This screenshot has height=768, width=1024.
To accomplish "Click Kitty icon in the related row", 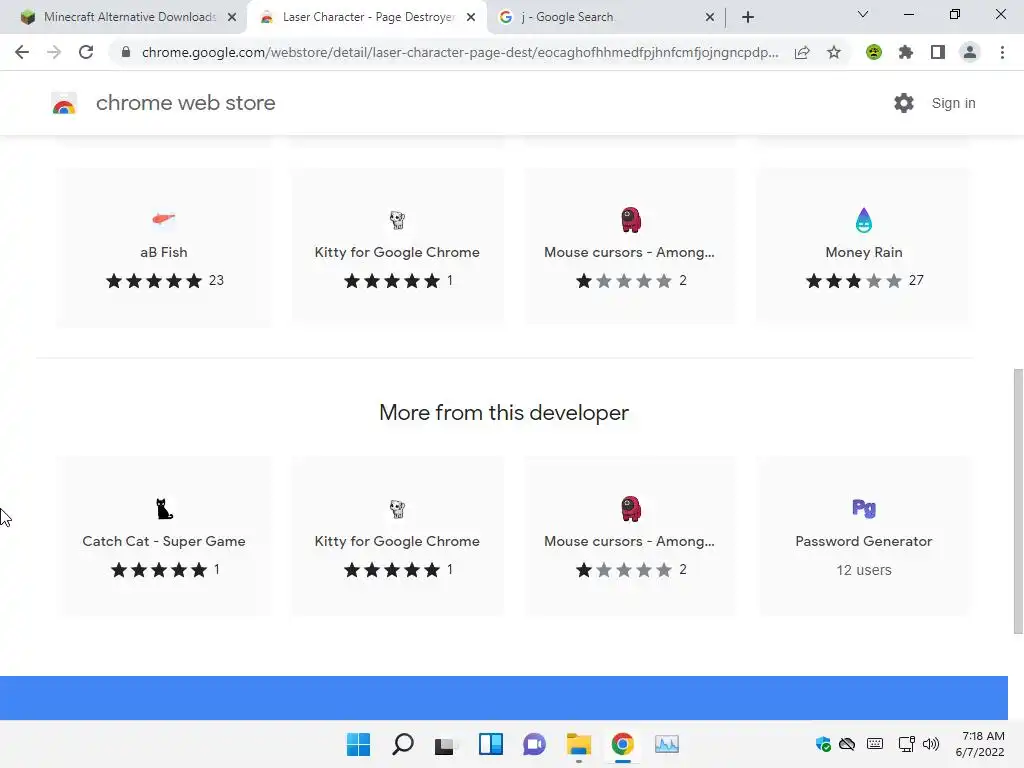I will tap(397, 219).
